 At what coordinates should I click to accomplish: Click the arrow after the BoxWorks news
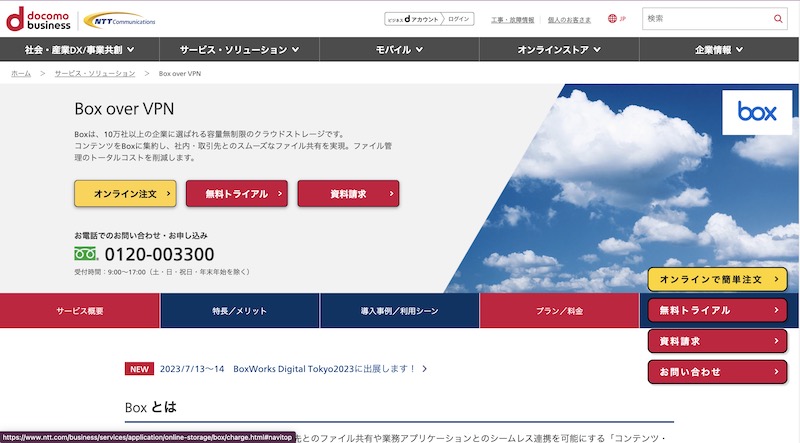coord(424,368)
